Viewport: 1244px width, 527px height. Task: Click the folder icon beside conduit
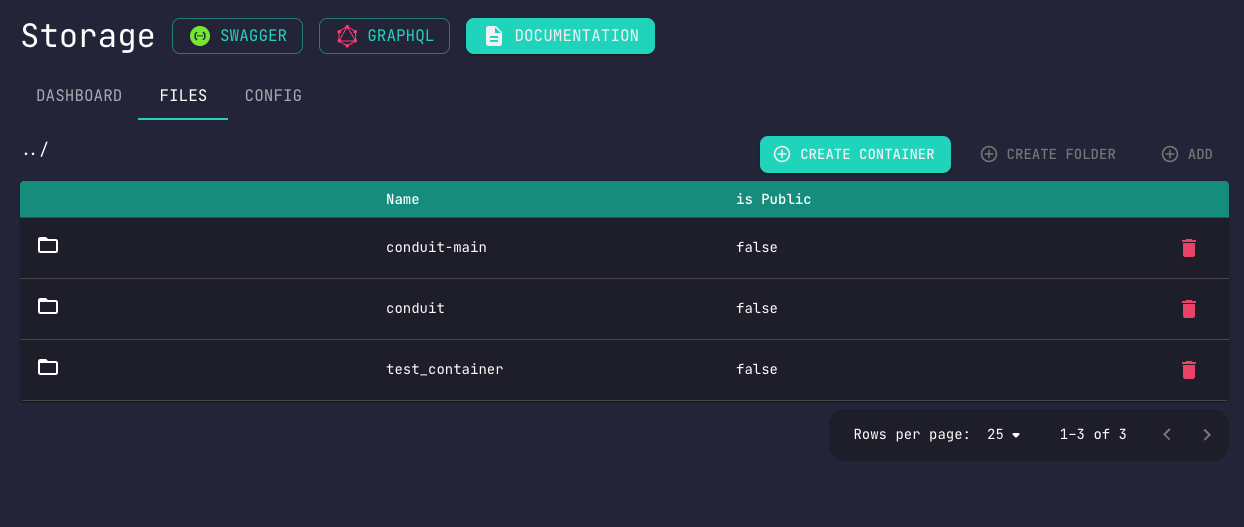coord(48,306)
